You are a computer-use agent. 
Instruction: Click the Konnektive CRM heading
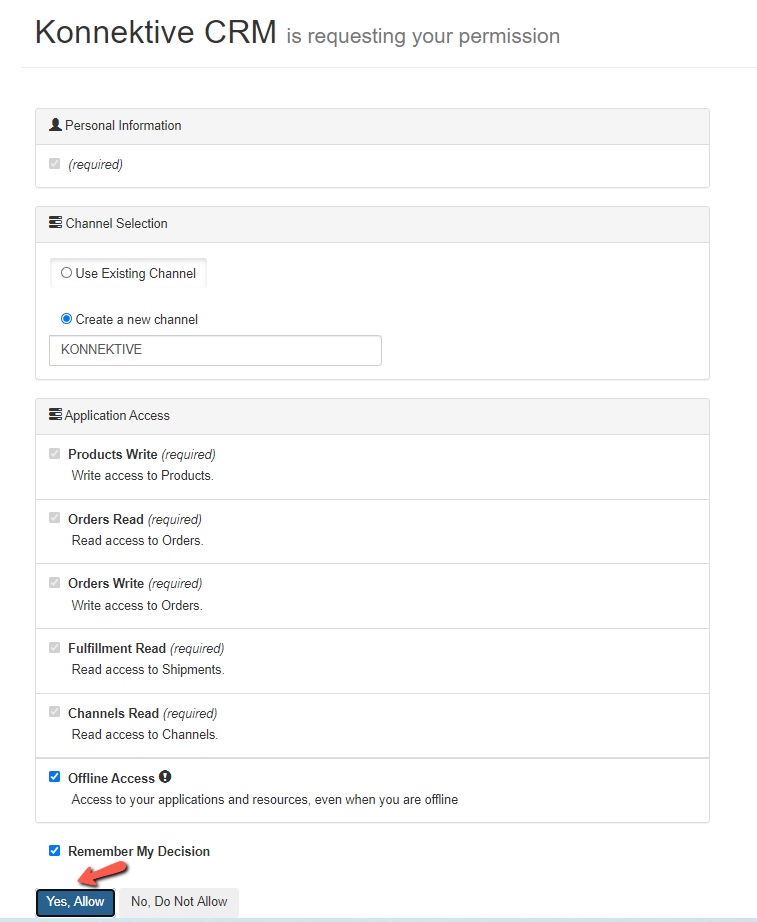point(155,32)
